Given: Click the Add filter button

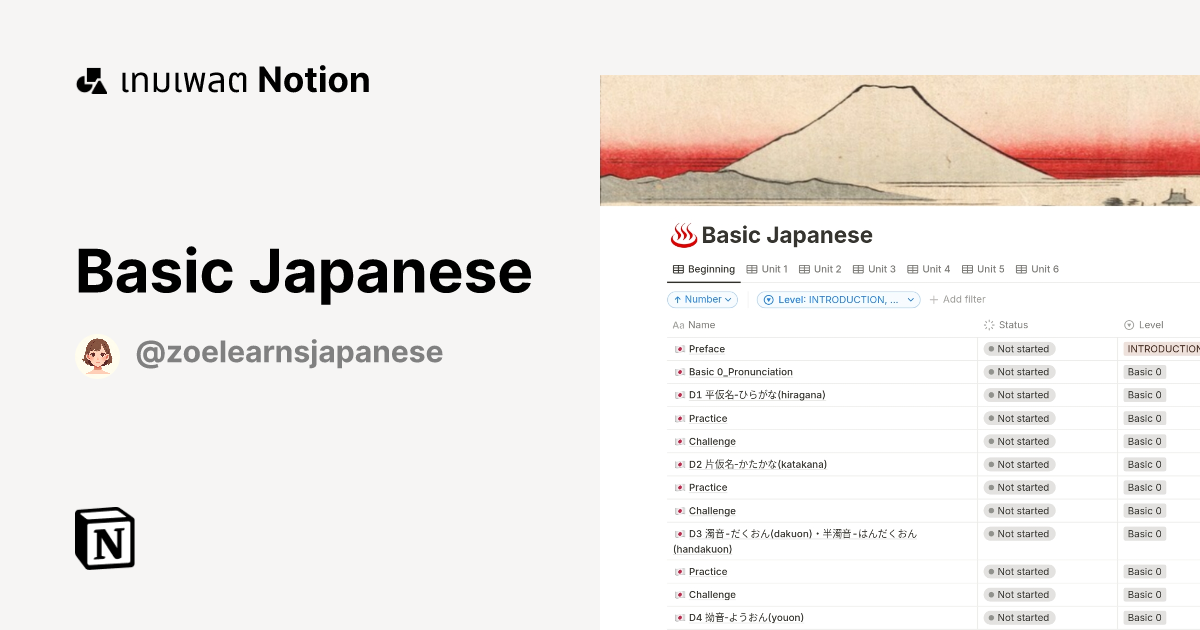Looking at the screenshot, I should coord(957,299).
